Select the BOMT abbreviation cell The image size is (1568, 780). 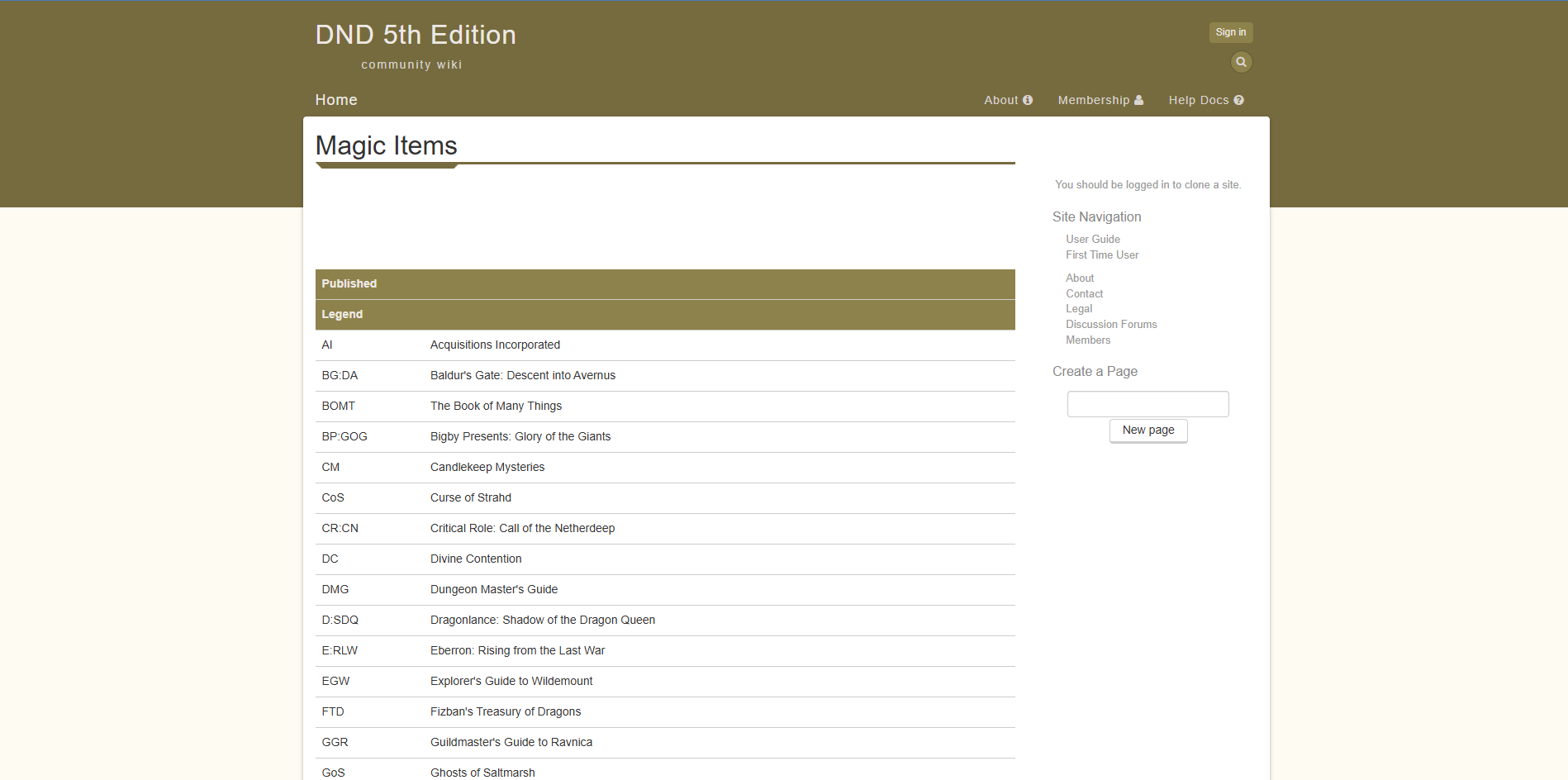click(x=369, y=407)
